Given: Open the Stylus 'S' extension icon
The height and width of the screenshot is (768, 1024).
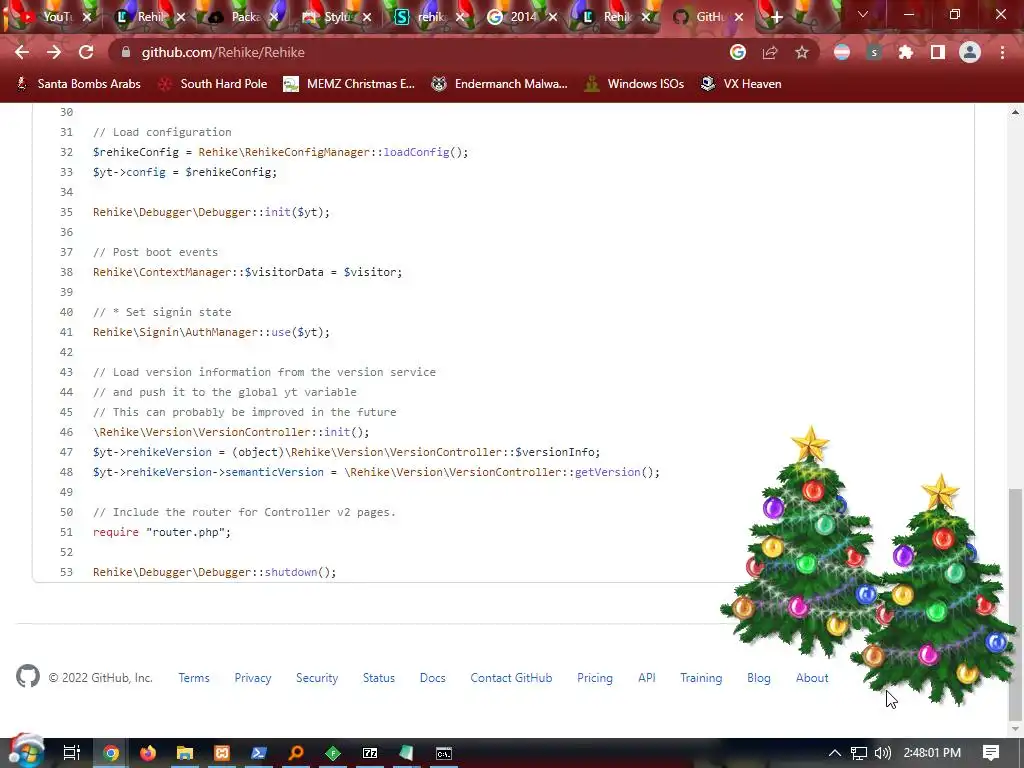Looking at the screenshot, I should tap(874, 52).
